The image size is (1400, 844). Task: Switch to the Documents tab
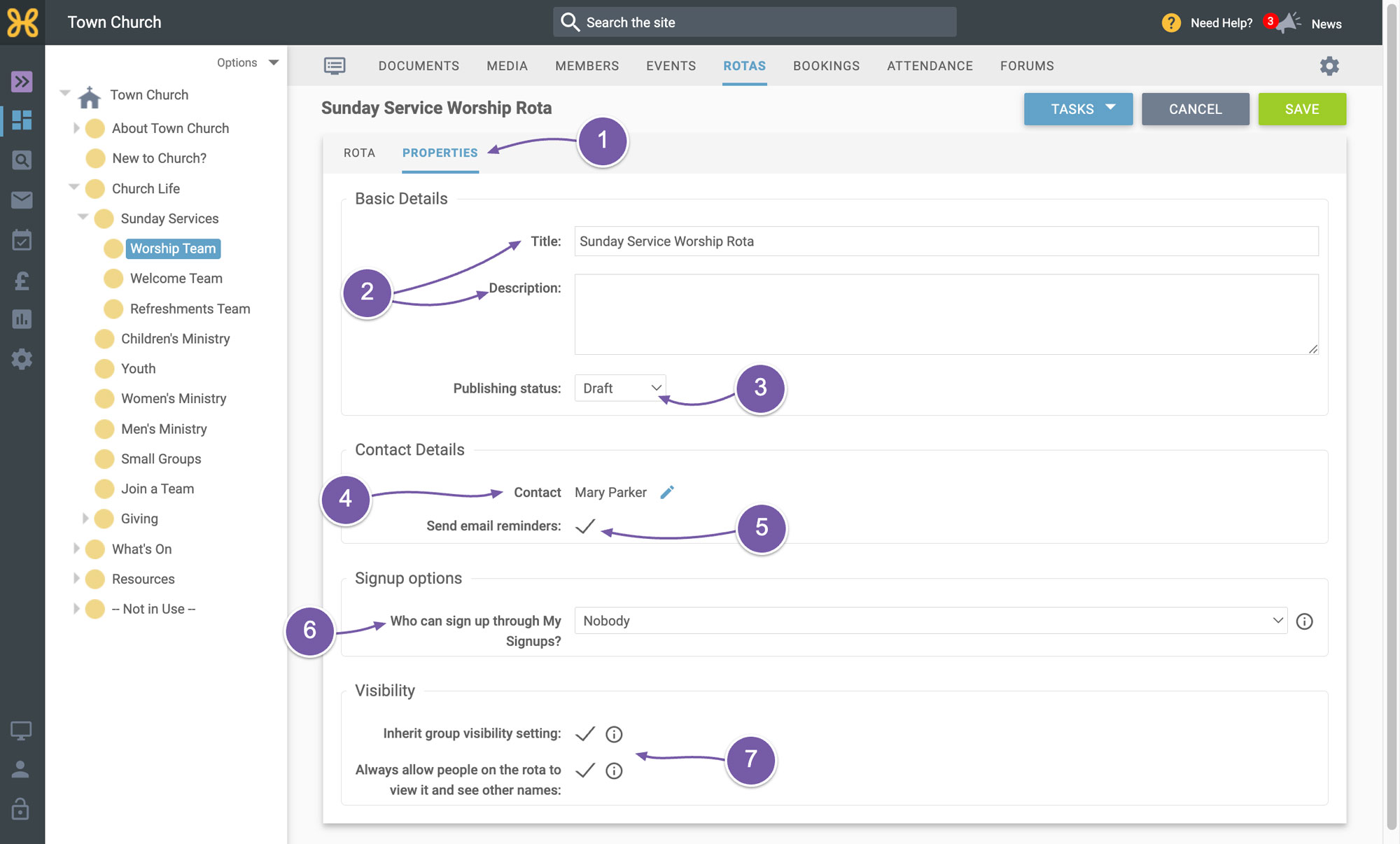pyautogui.click(x=419, y=66)
